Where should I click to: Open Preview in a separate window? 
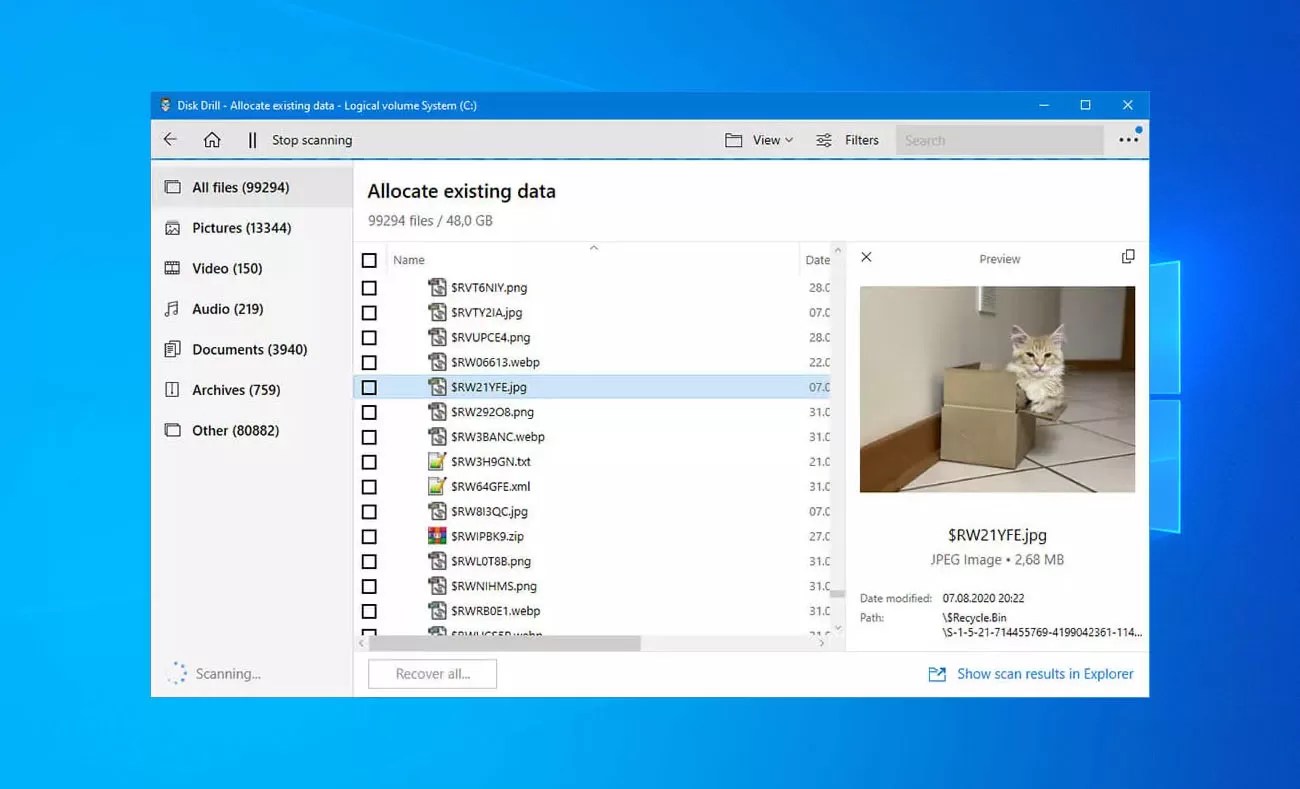[x=1128, y=256]
